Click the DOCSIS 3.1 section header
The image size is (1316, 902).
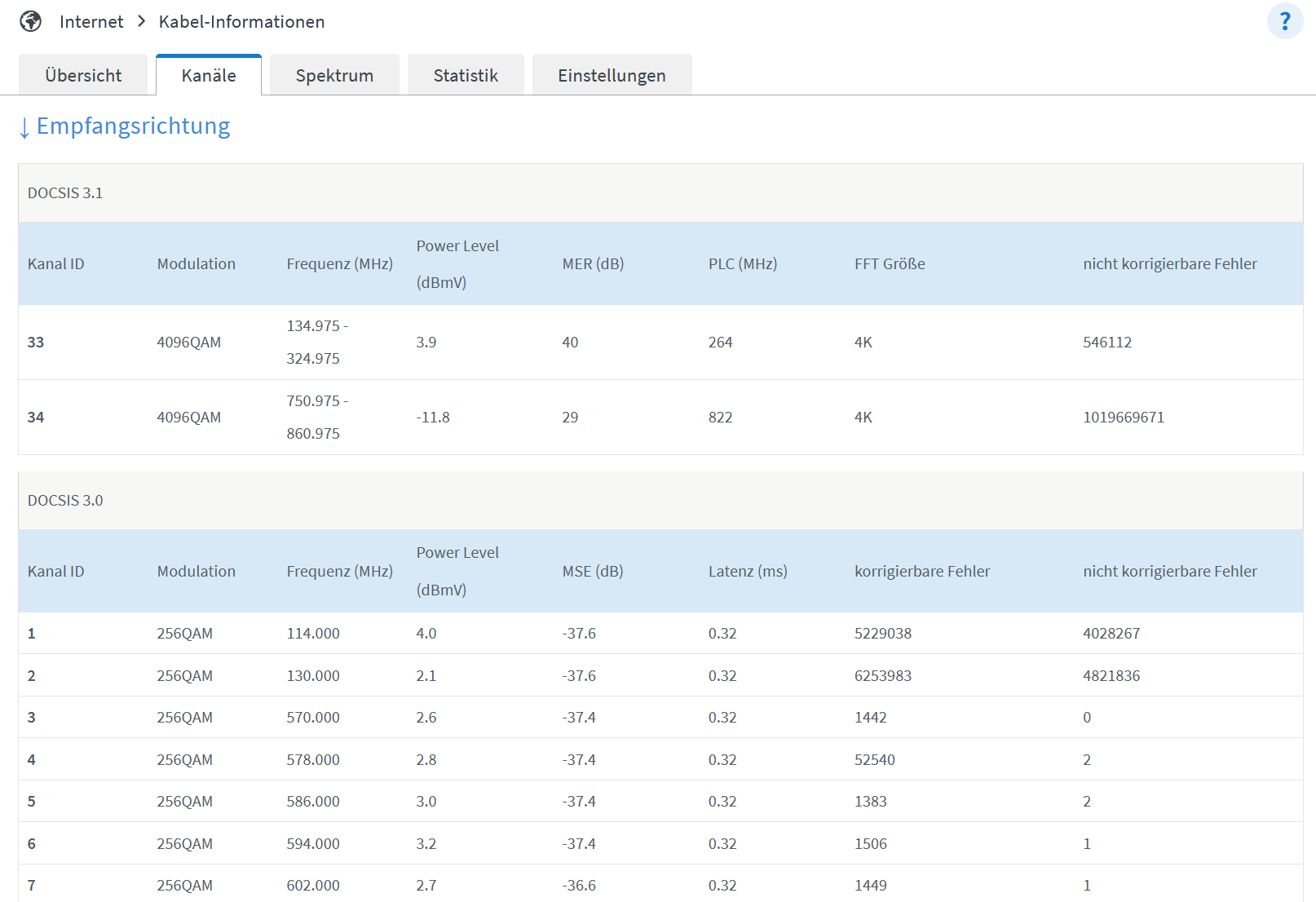click(660, 193)
